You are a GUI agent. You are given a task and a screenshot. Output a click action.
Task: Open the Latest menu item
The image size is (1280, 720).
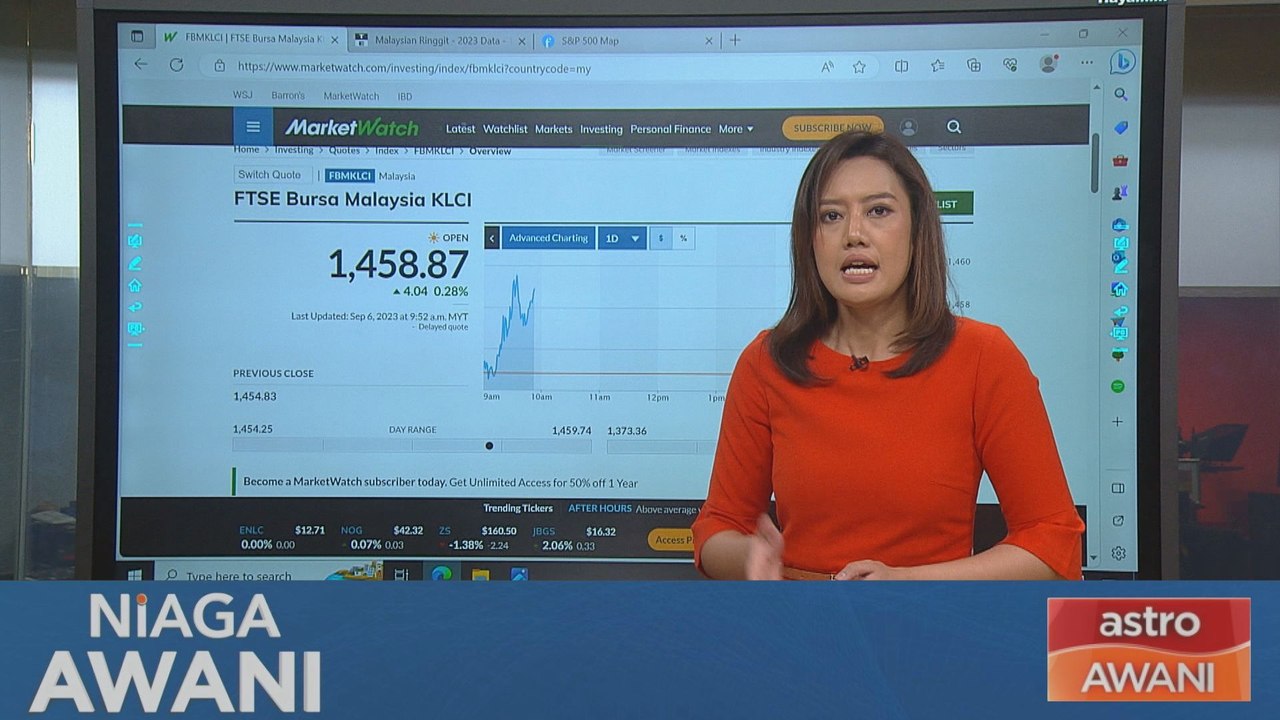460,129
